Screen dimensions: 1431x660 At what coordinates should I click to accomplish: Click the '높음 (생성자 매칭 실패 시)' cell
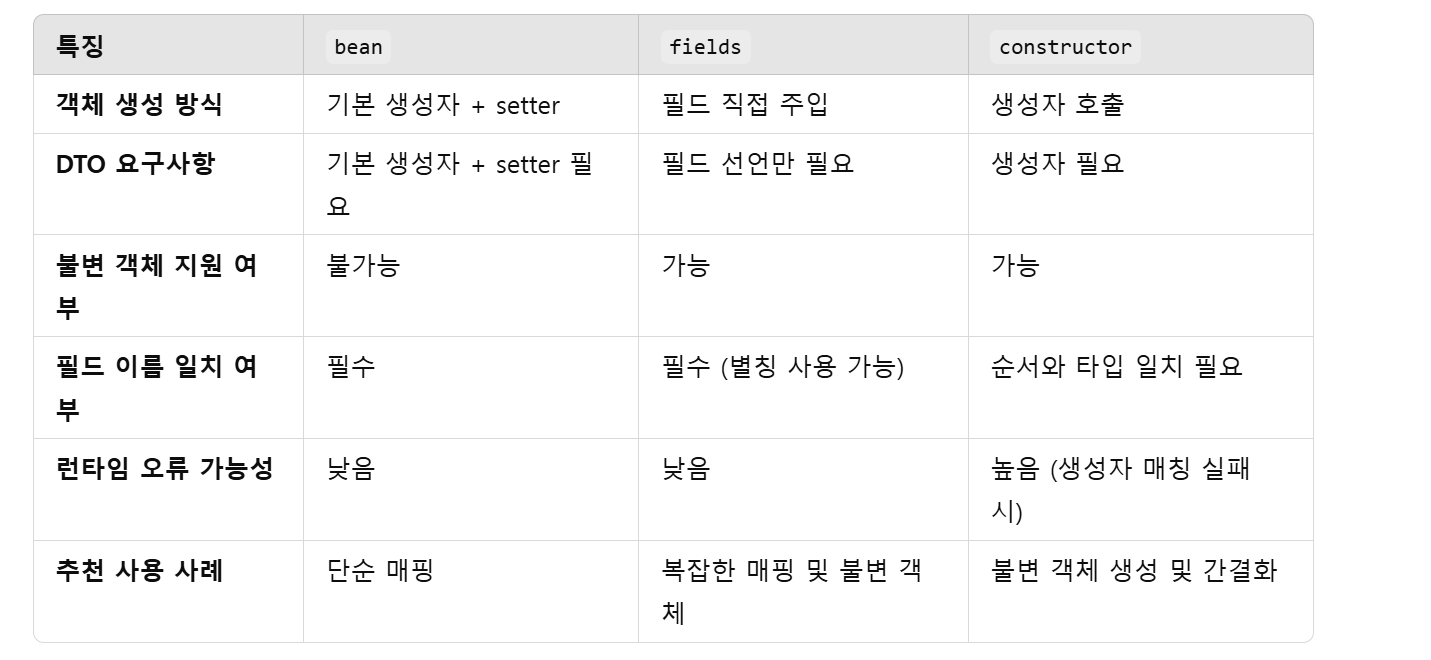coord(1121,490)
